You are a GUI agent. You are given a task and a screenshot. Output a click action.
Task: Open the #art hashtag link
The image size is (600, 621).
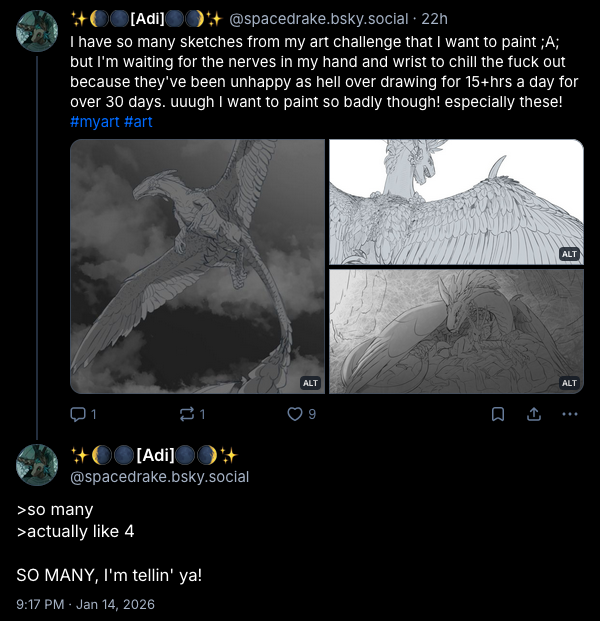coord(138,122)
